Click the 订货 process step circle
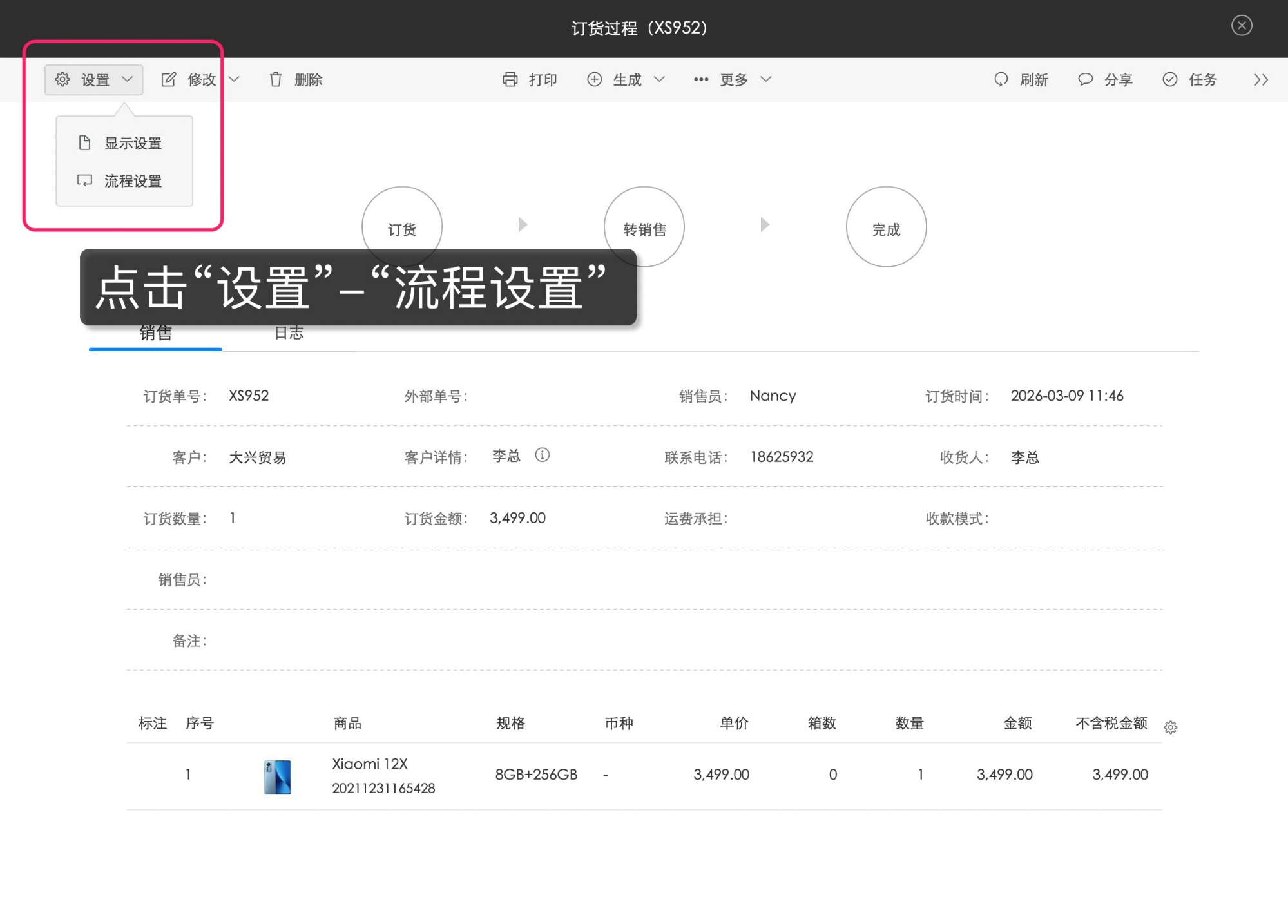 (401, 227)
